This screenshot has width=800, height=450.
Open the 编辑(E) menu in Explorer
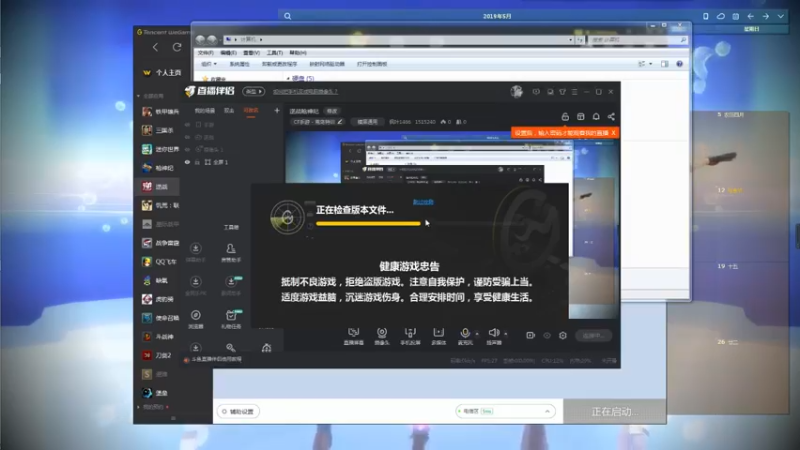click(x=228, y=53)
